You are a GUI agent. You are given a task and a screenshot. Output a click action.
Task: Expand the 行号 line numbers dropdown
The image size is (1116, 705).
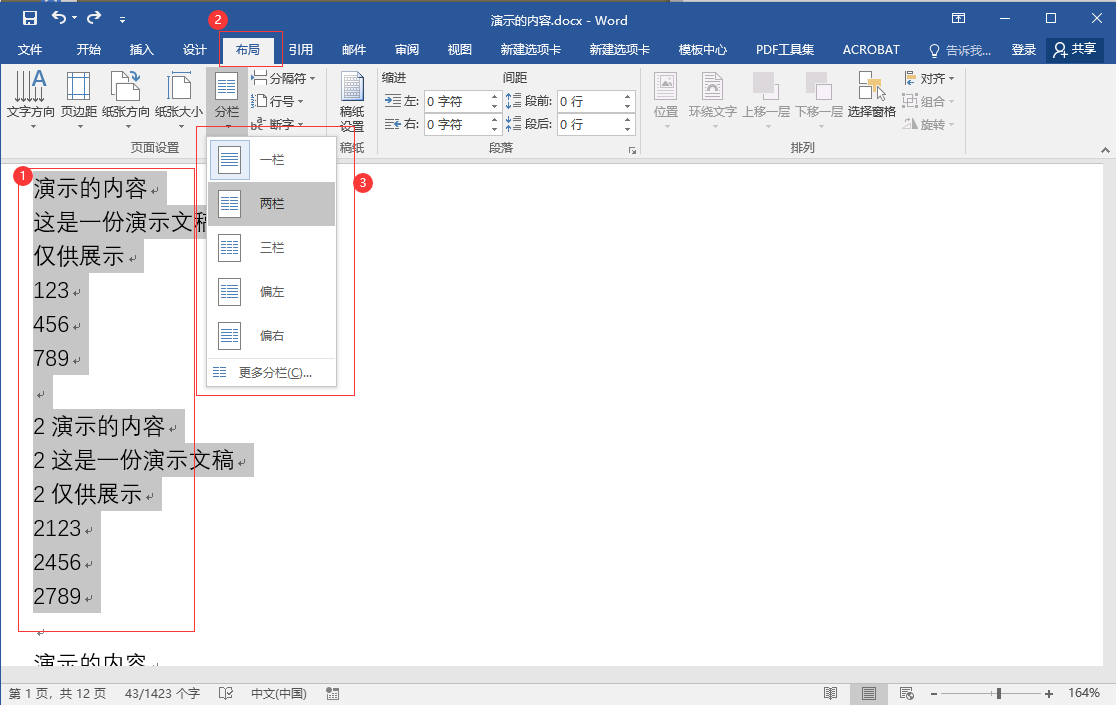click(279, 101)
